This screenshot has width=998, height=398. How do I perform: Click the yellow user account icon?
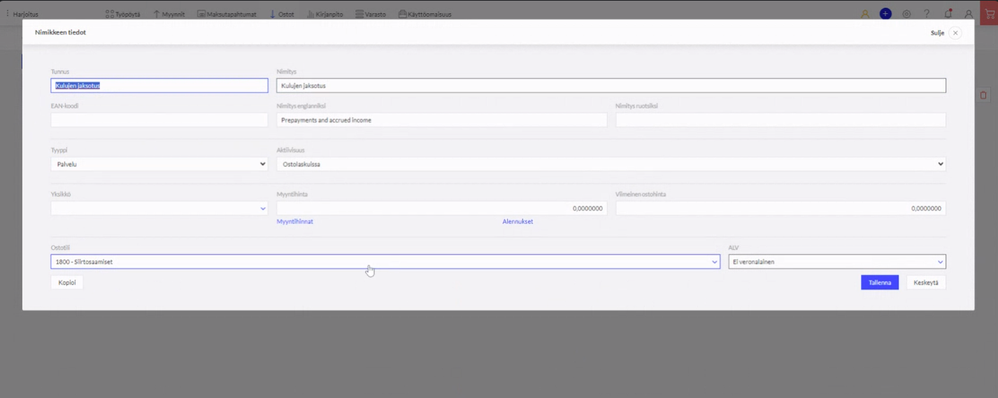point(865,13)
